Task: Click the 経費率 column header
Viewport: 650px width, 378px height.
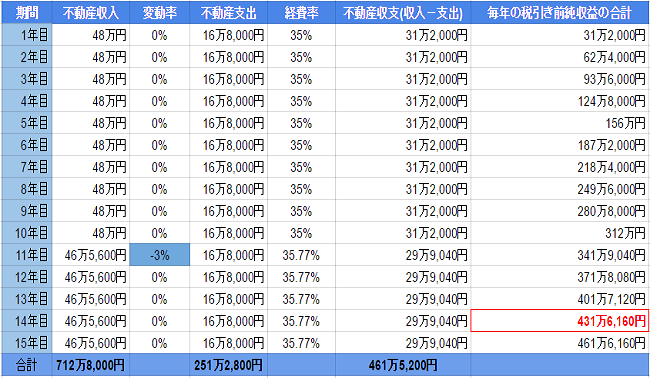Action: tap(301, 12)
